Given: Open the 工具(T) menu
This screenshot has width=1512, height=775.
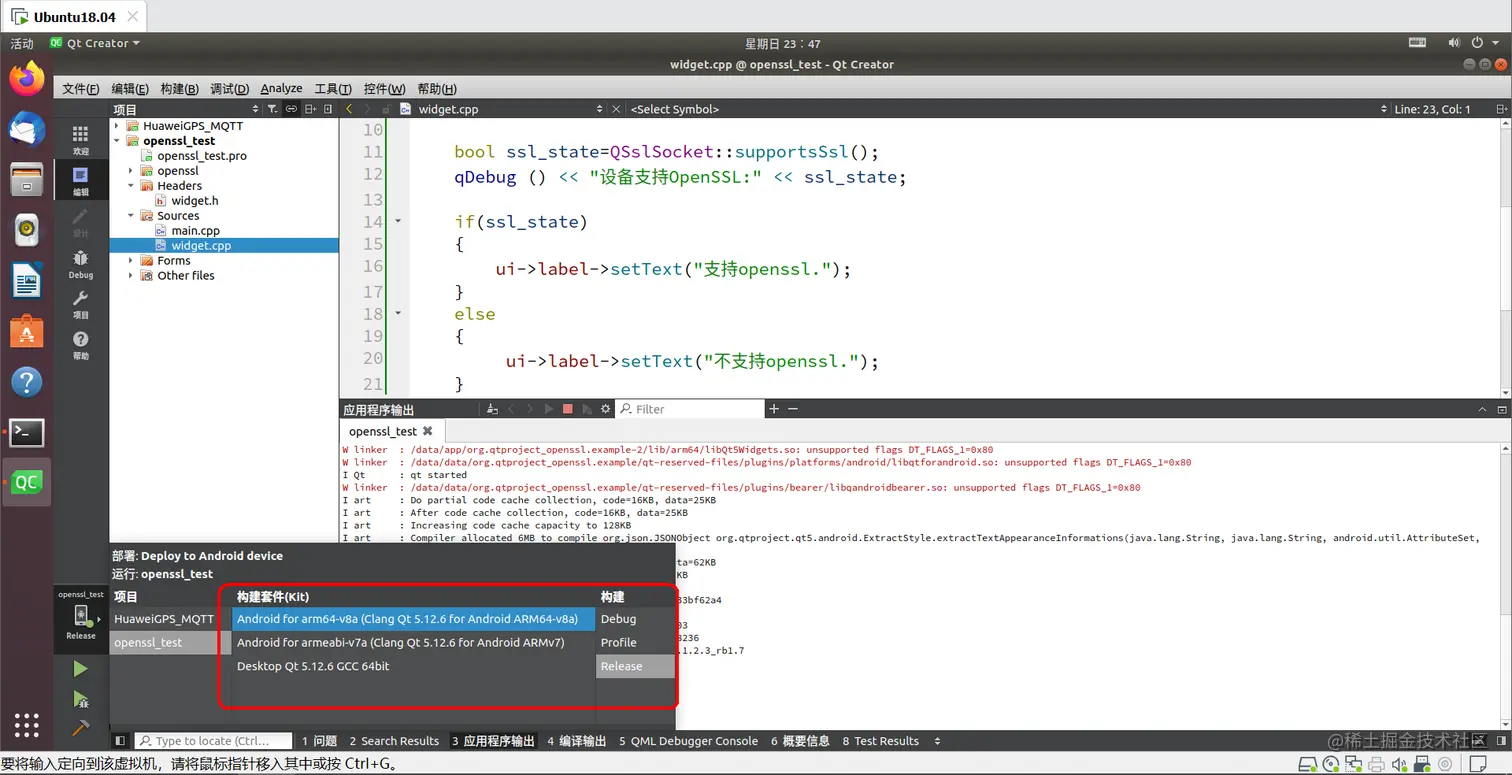Looking at the screenshot, I should (x=333, y=88).
